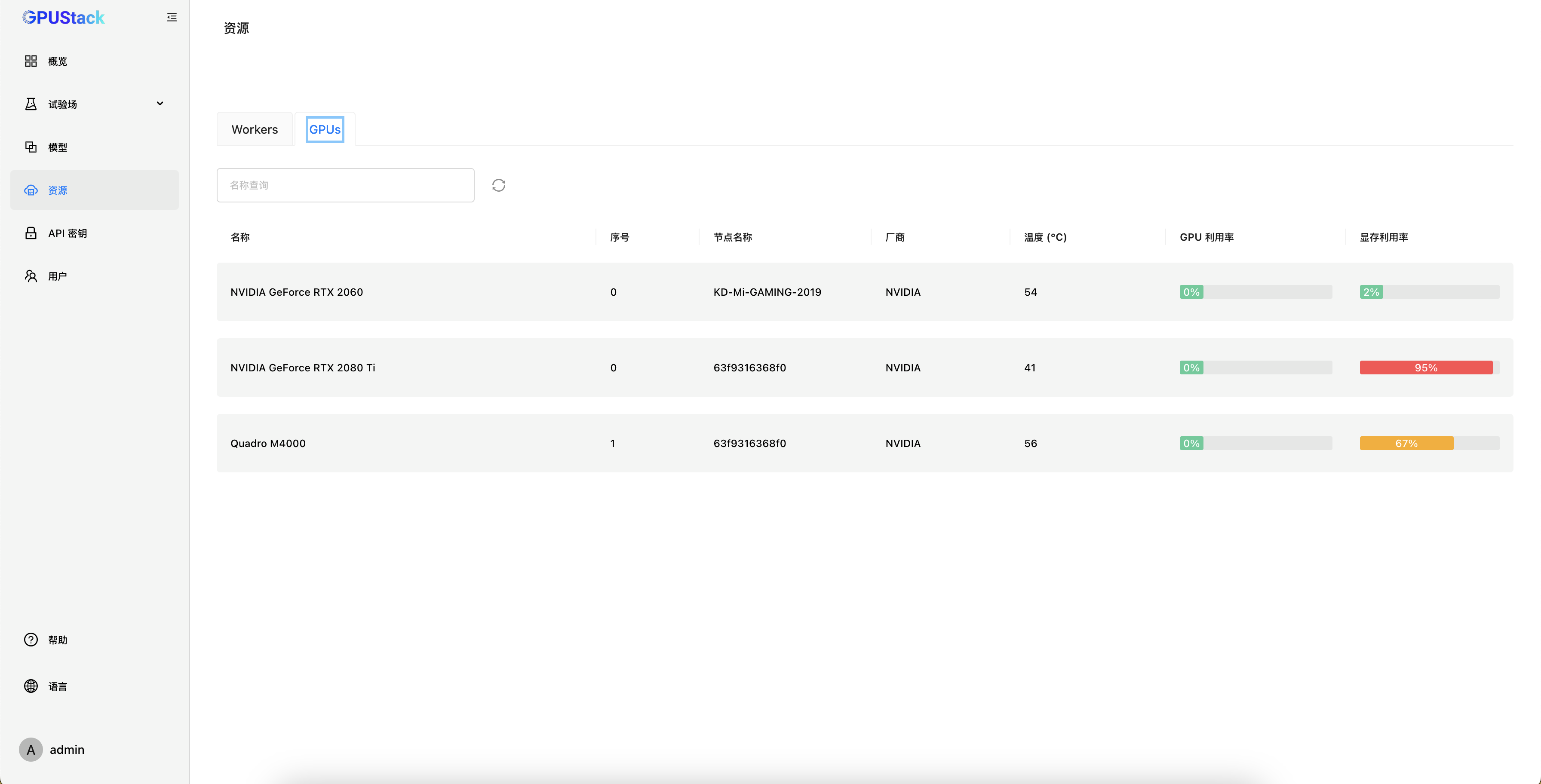Image resolution: width=1541 pixels, height=784 pixels.
Task: Click the playground flask icon
Action: coord(31,104)
